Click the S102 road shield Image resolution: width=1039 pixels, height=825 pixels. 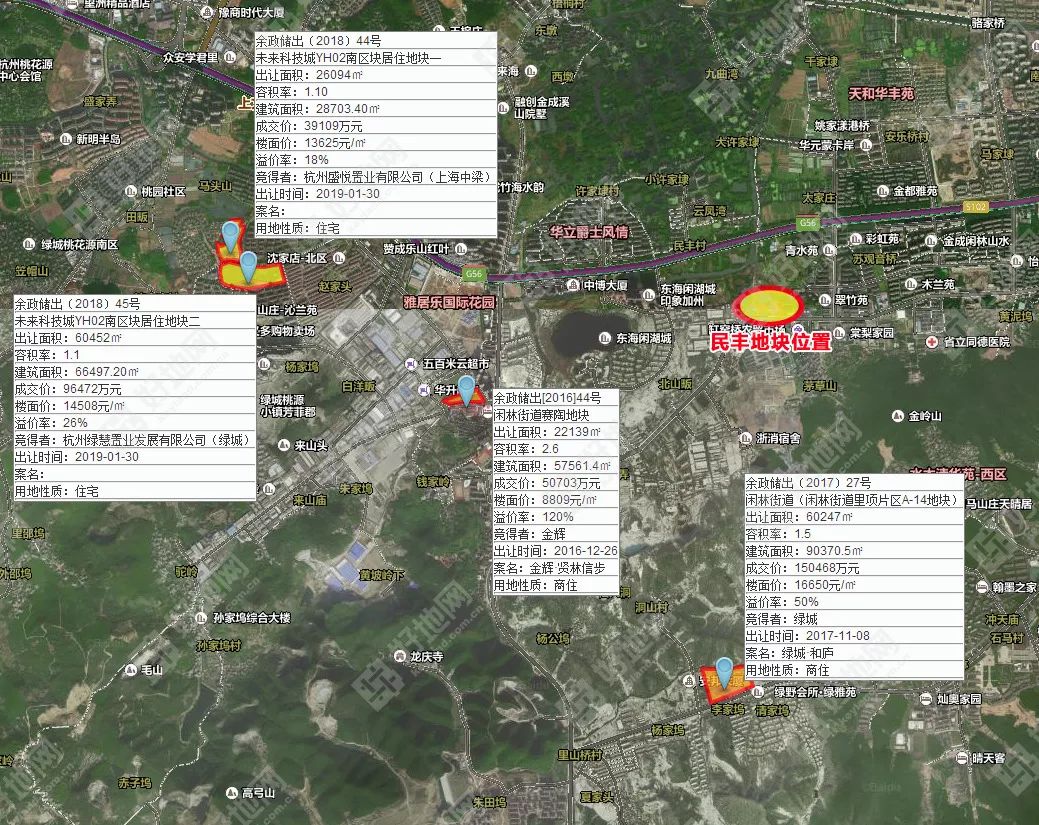(975, 207)
